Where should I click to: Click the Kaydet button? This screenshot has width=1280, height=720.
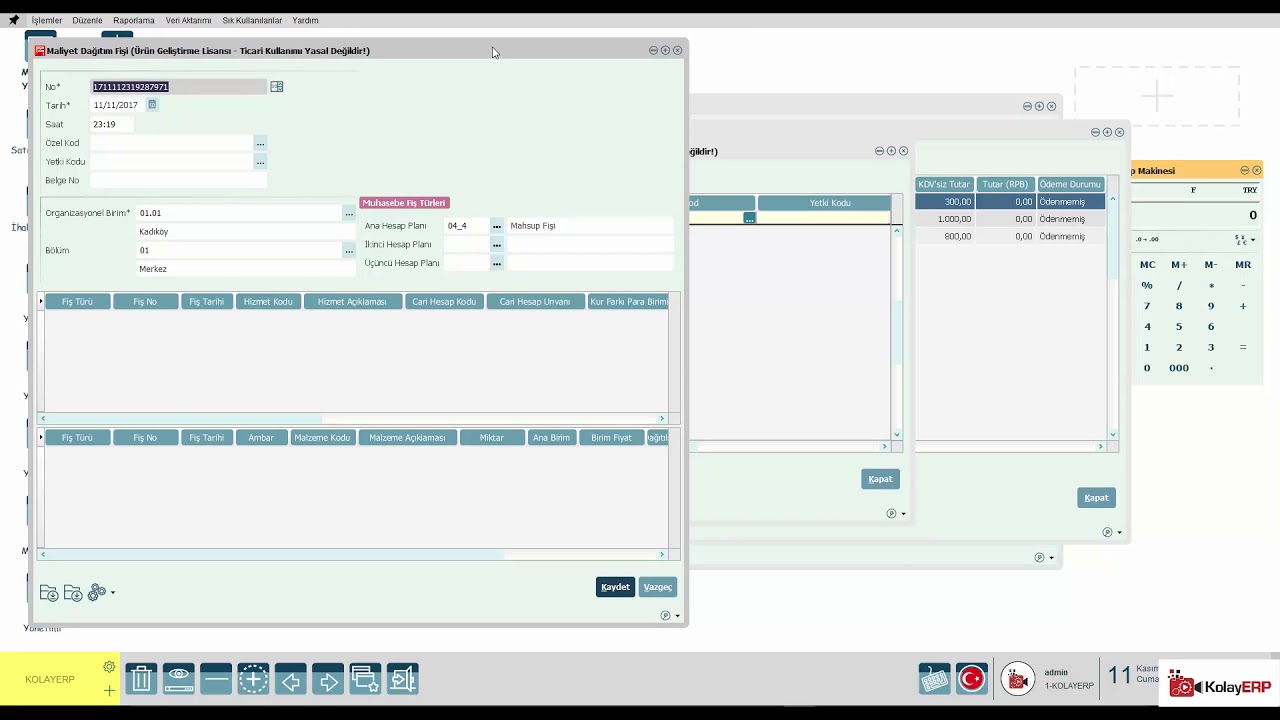615,587
